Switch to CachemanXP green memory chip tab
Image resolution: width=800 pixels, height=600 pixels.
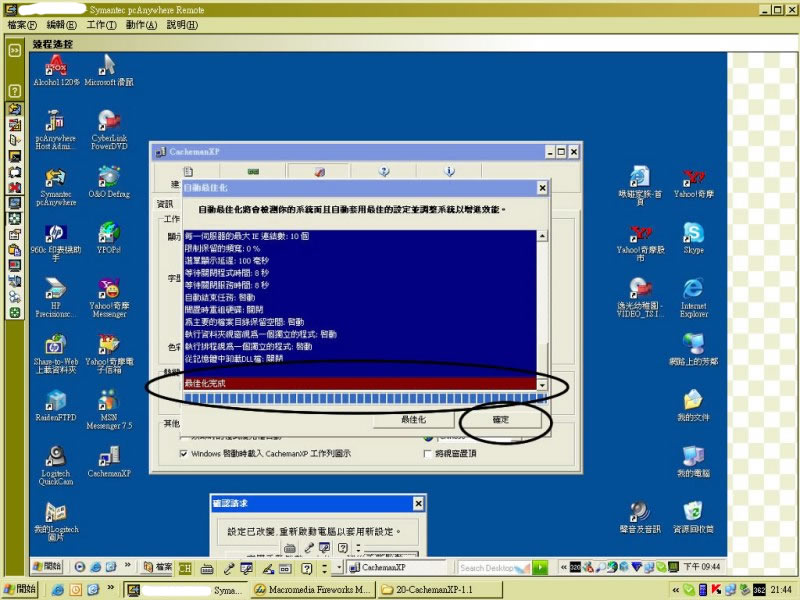coord(254,171)
